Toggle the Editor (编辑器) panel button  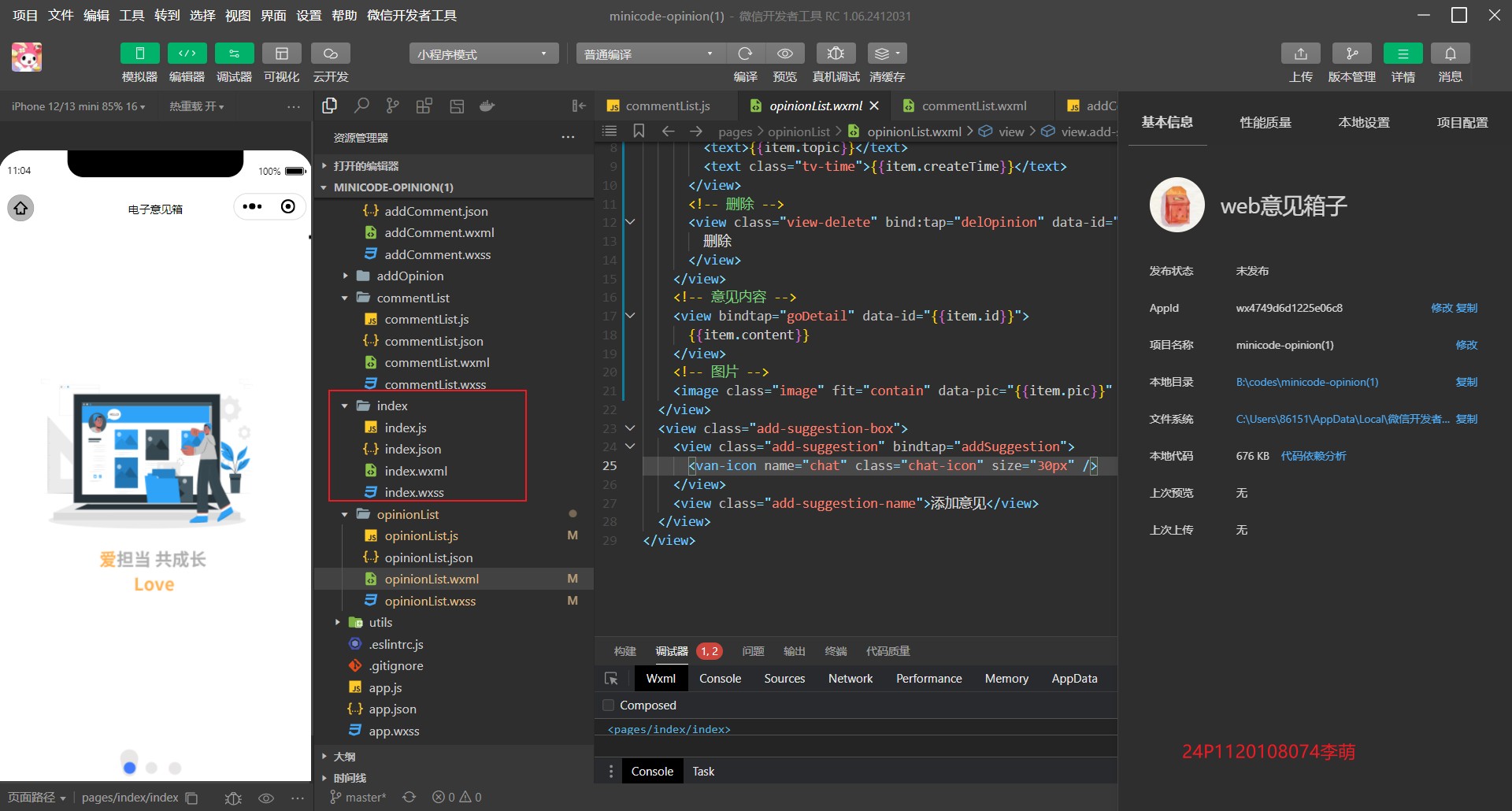pyautogui.click(x=187, y=54)
